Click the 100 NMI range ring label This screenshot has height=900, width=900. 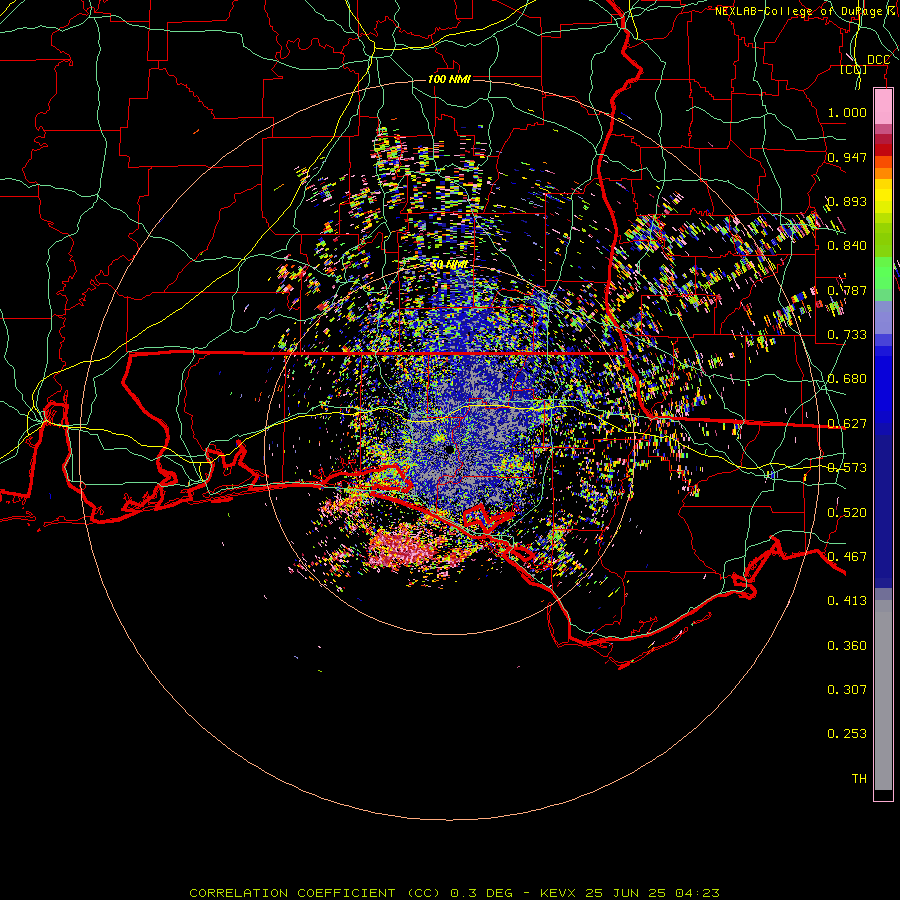(x=449, y=79)
